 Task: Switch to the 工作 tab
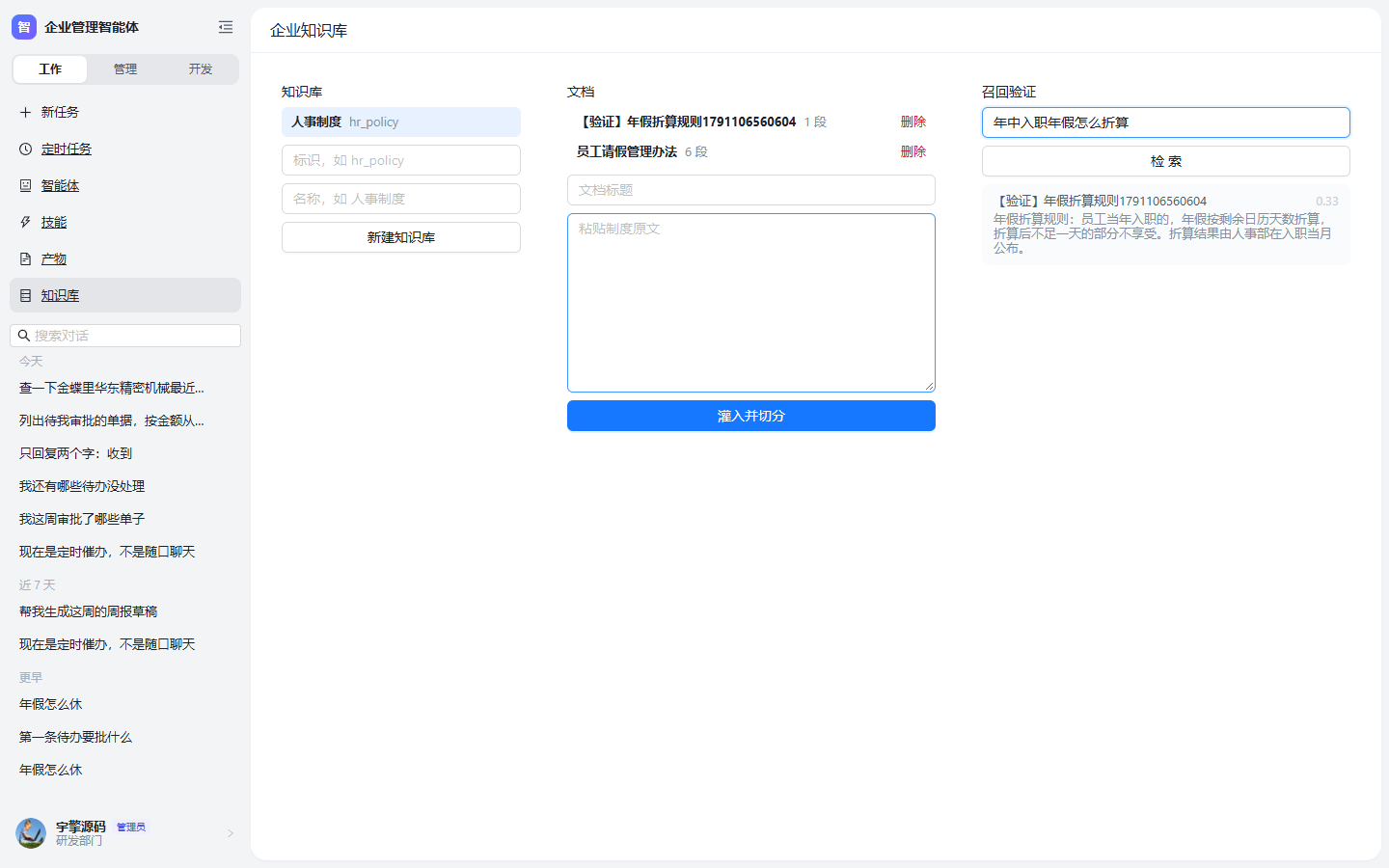pos(50,69)
